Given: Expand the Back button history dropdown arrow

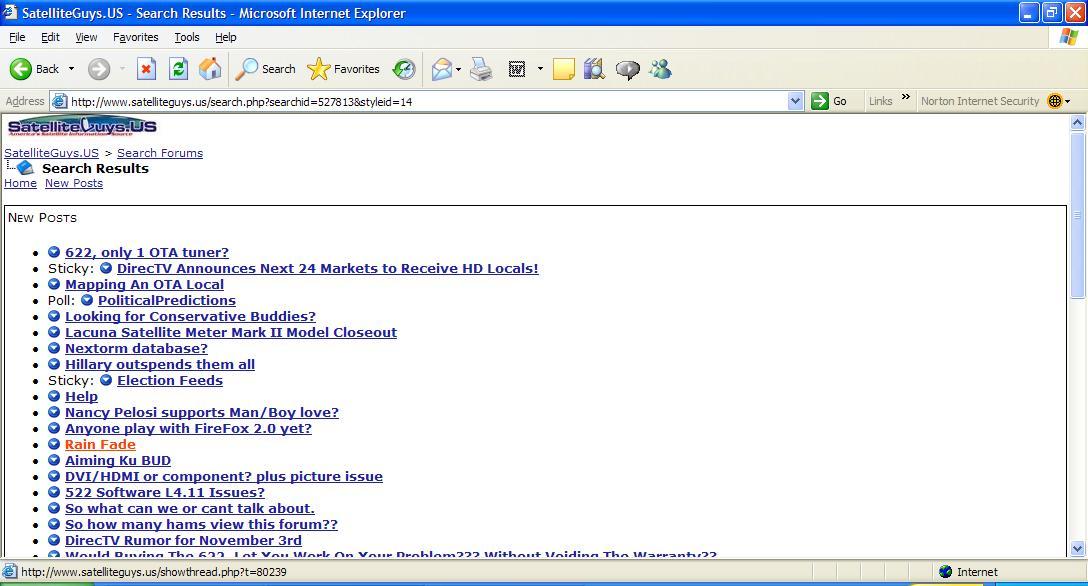Looking at the screenshot, I should [71, 69].
